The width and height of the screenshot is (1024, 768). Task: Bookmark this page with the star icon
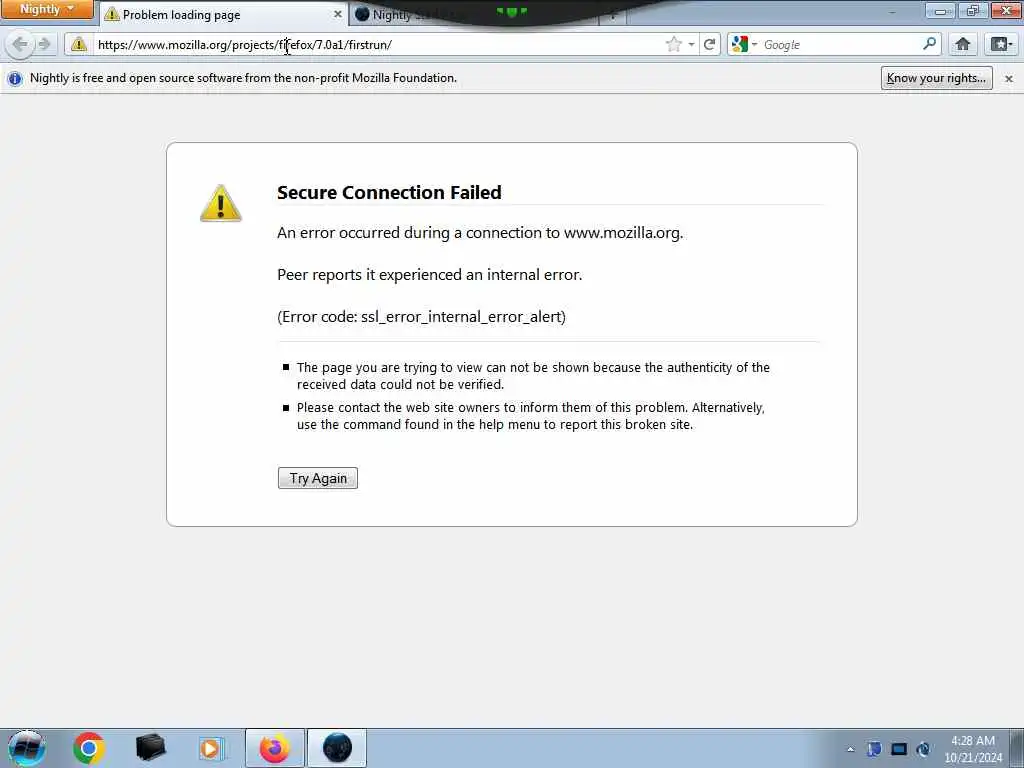(673, 44)
